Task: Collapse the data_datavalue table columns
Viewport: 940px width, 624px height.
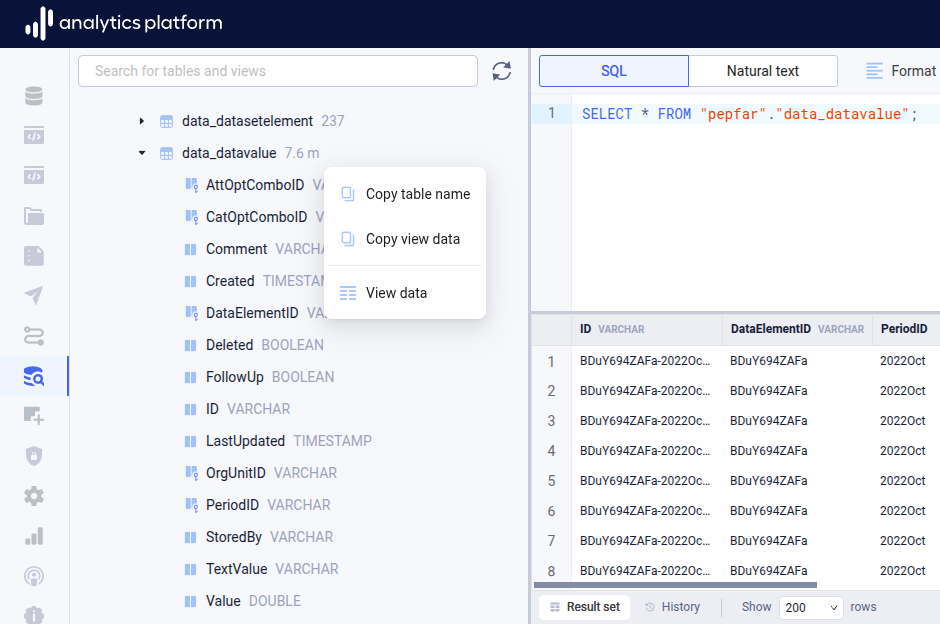Action: point(142,152)
